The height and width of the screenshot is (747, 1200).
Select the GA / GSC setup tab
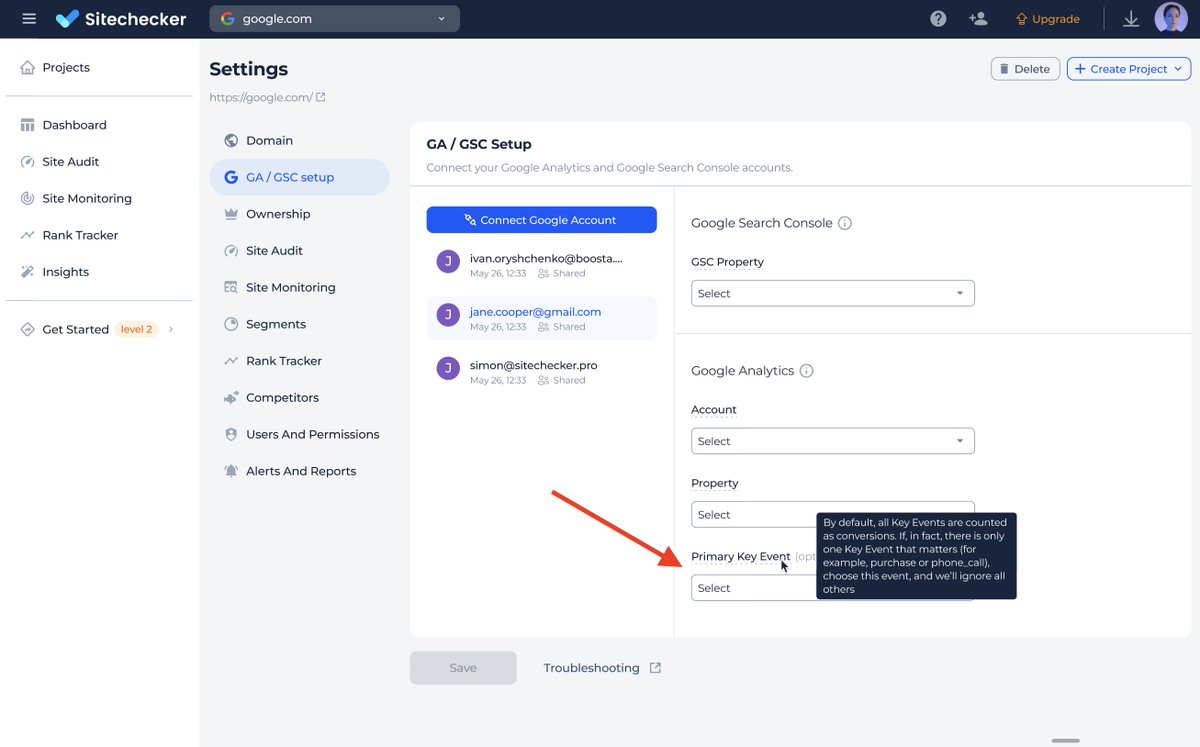point(299,177)
